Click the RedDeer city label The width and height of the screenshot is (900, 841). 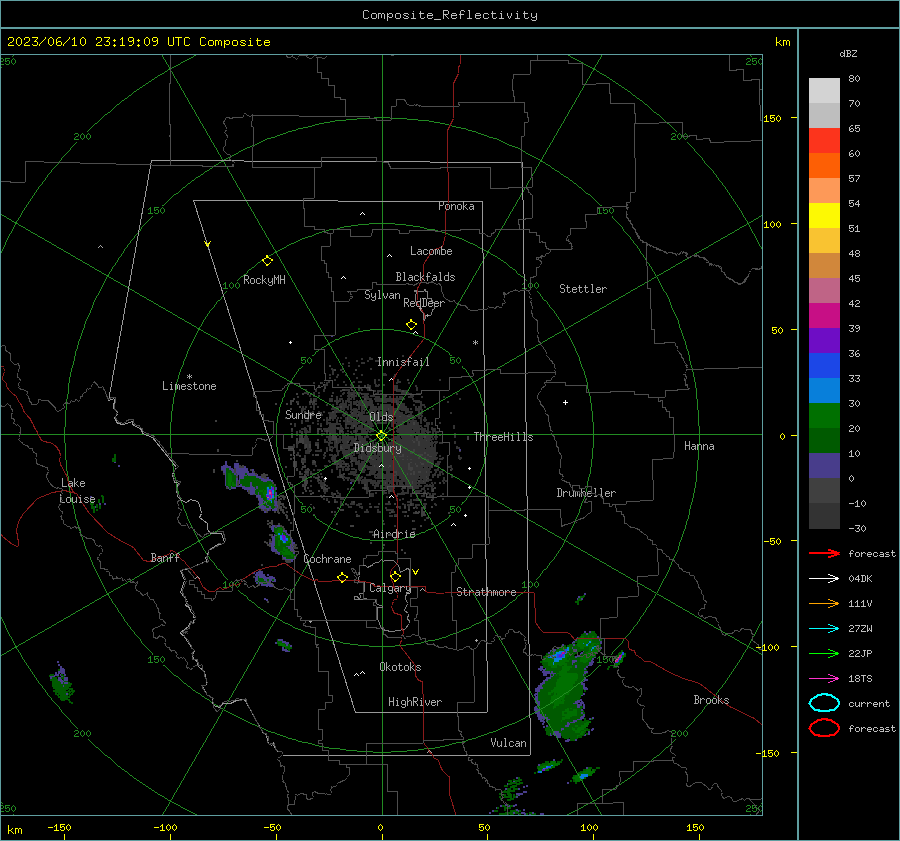[x=424, y=303]
